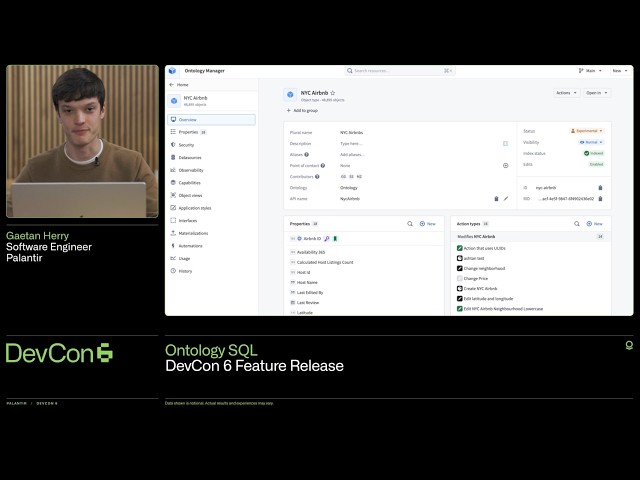Click the Airbnb ID primary key icon
640x480 pixels.
pos(327,238)
